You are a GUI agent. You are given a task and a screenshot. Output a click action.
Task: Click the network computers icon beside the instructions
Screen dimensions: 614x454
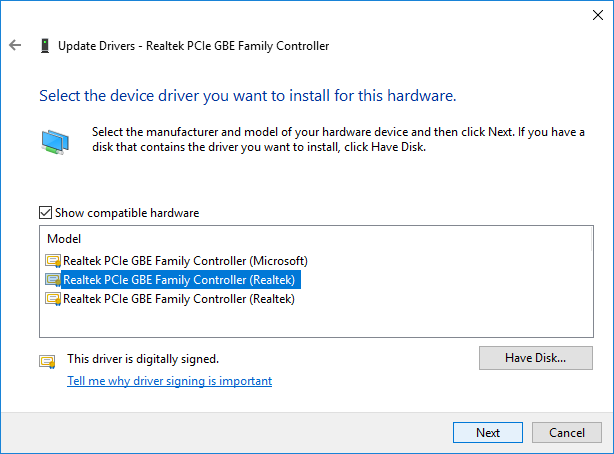click(55, 141)
